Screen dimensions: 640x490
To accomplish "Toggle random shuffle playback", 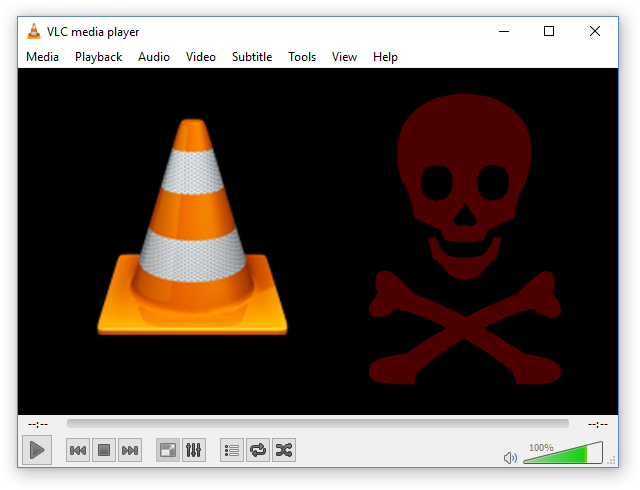I will [x=284, y=450].
